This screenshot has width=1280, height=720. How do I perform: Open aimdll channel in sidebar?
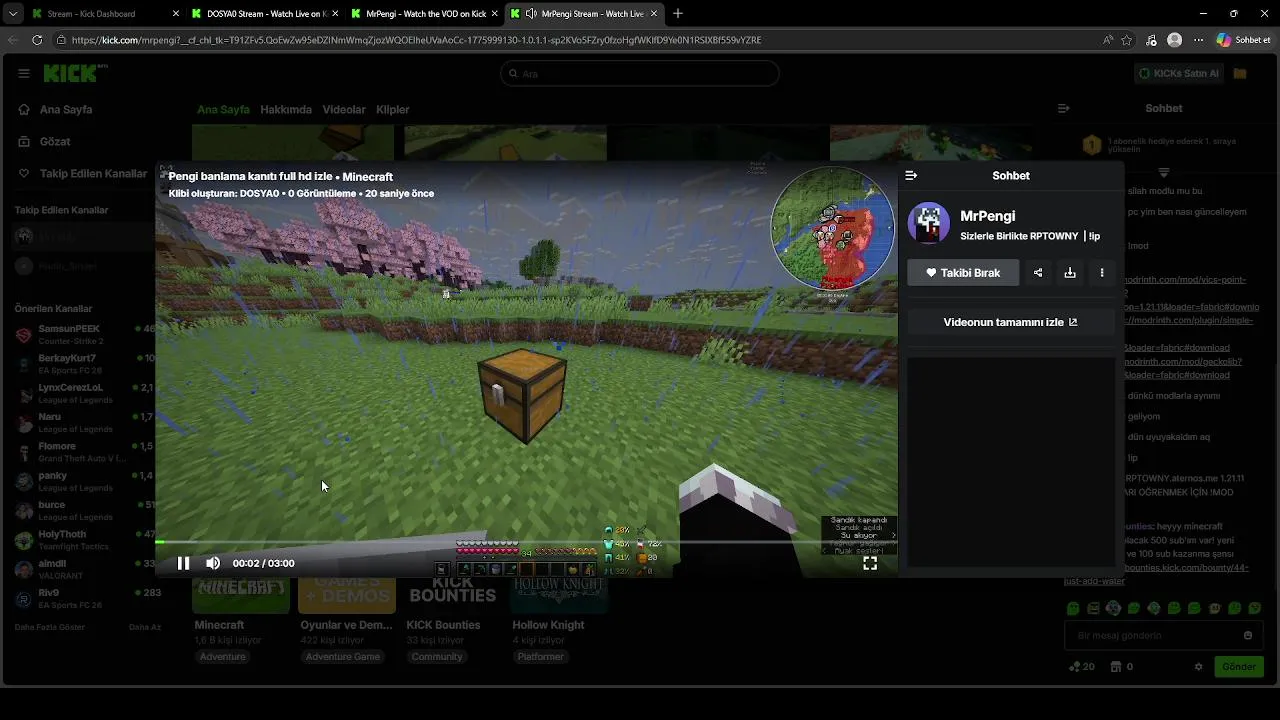click(85, 569)
